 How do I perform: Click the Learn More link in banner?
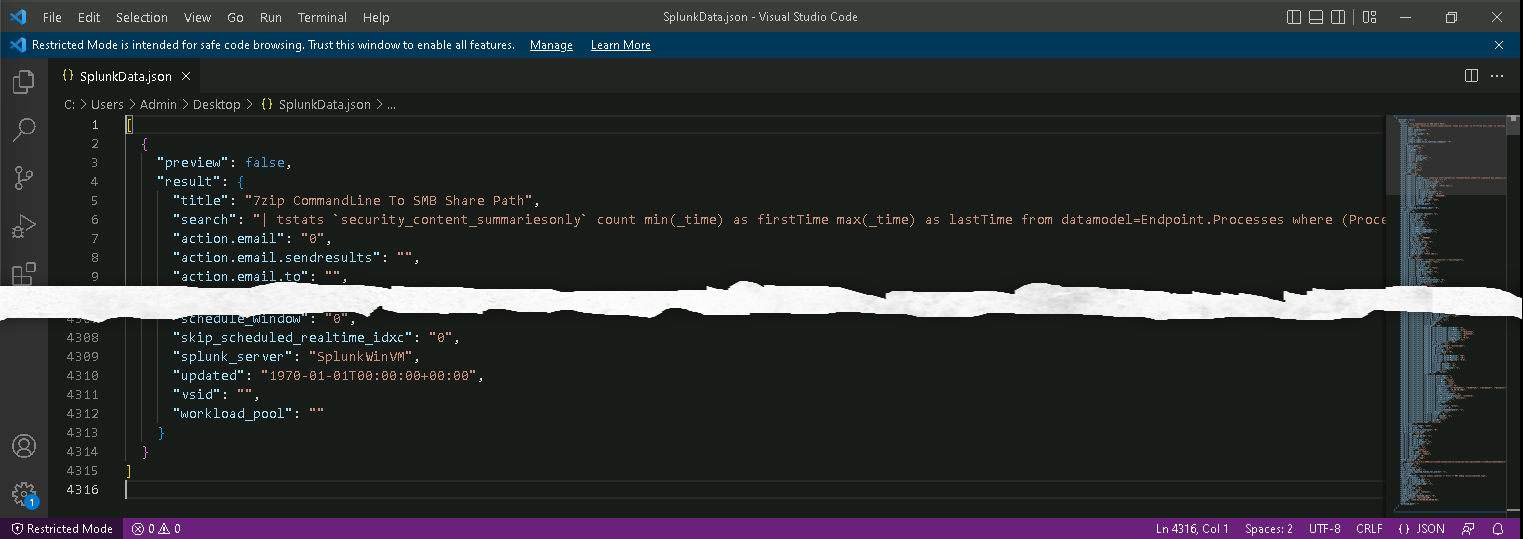pyautogui.click(x=620, y=45)
